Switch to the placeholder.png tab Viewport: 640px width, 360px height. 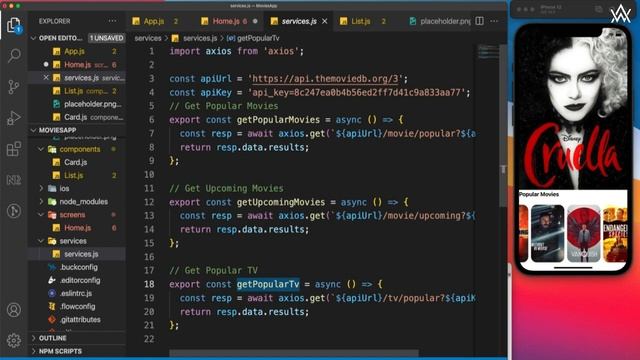[x=439, y=21]
